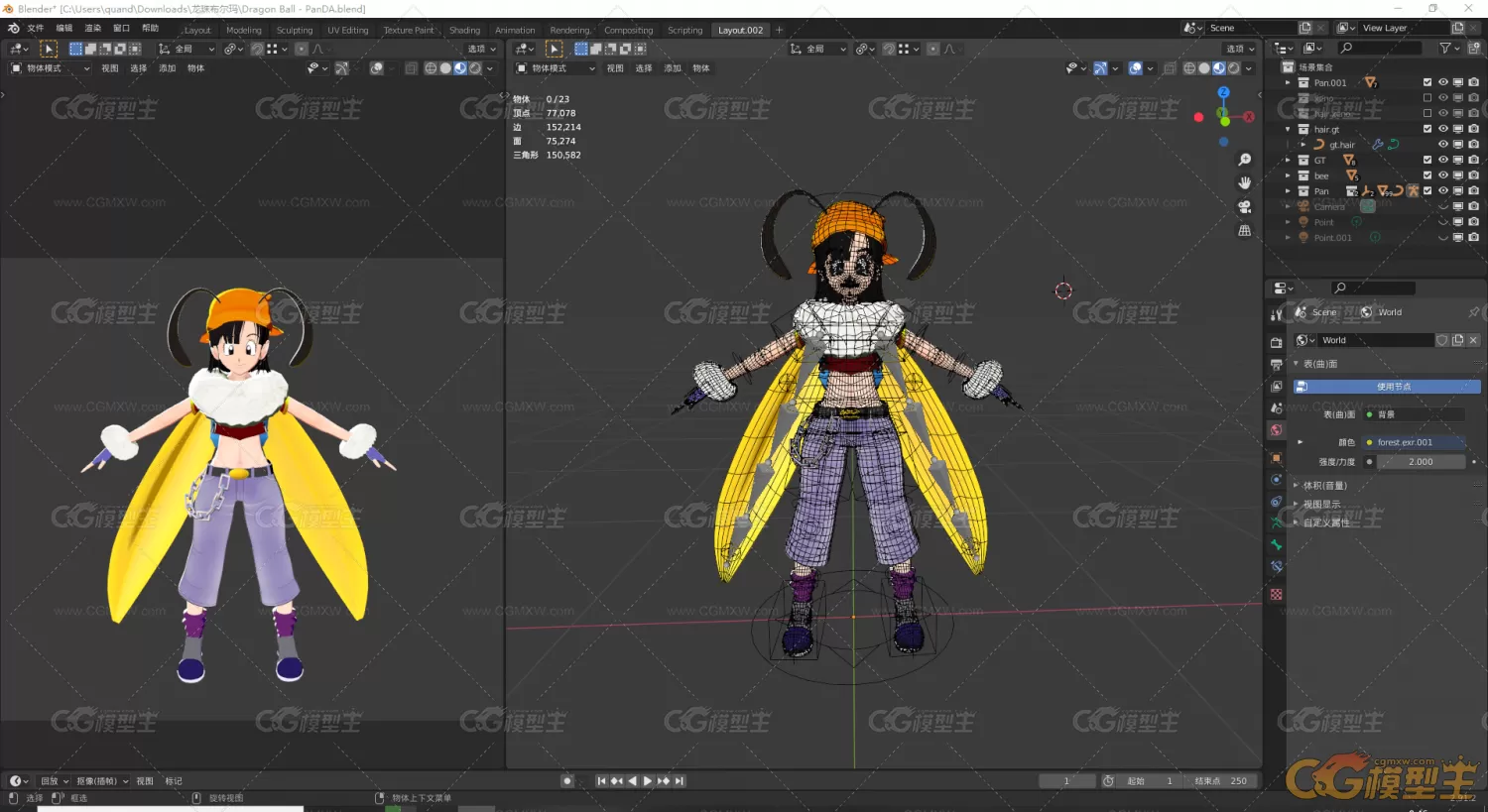This screenshot has height=812, width=1488.
Task: Open the Output properties tab icon
Action: tap(1276, 365)
